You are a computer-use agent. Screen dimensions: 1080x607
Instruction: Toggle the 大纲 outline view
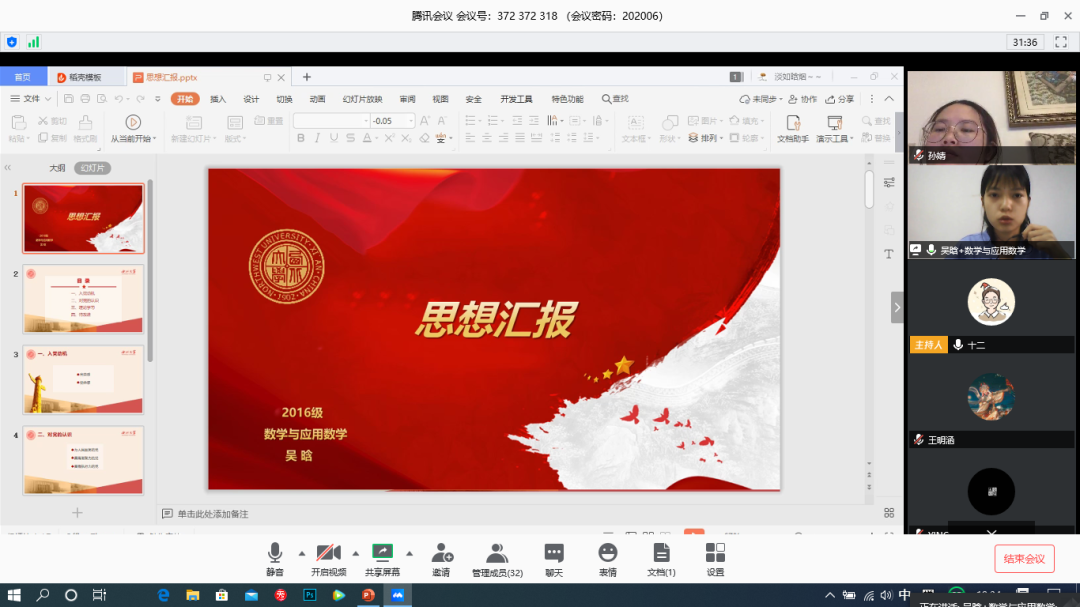[x=58, y=168]
